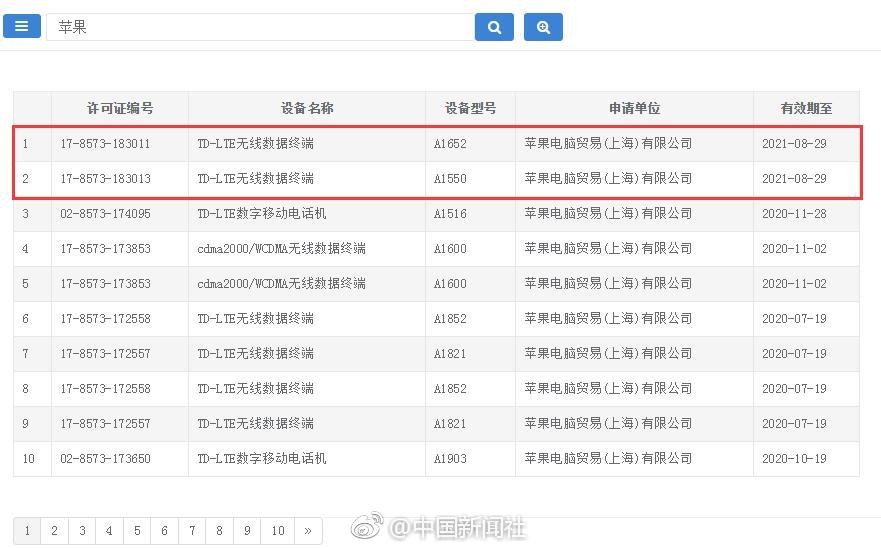Screen dimensions: 881x548
Task: Open the hamburger menu button
Action: point(22,26)
